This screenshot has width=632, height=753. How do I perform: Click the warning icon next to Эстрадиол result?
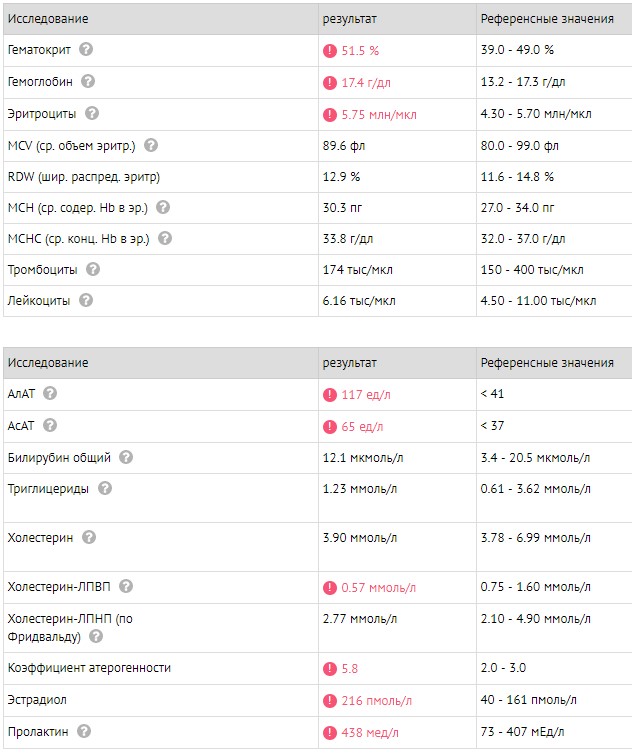point(329,701)
